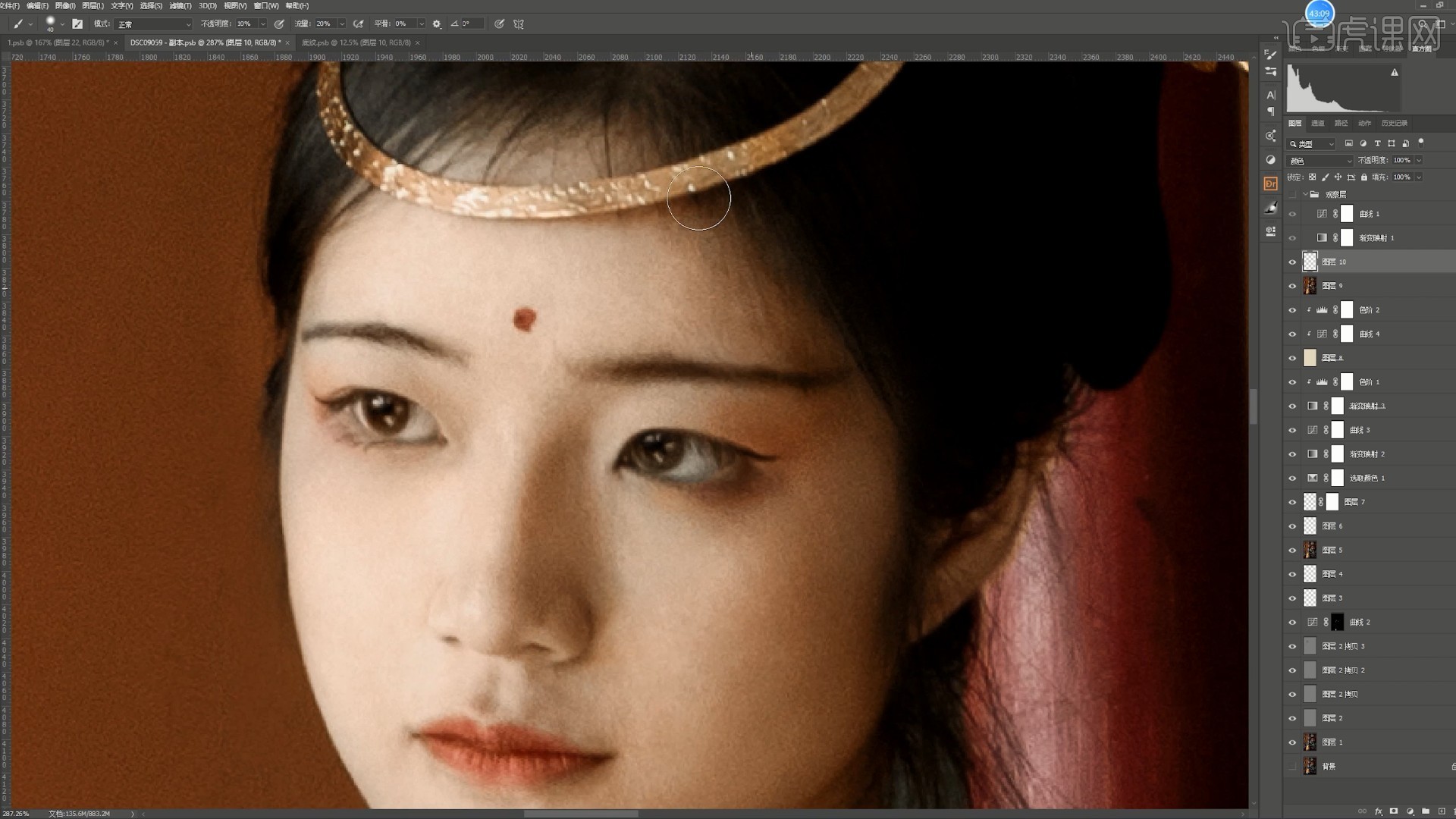
Task: Open 历史记录 history panel tab
Action: pos(1394,123)
